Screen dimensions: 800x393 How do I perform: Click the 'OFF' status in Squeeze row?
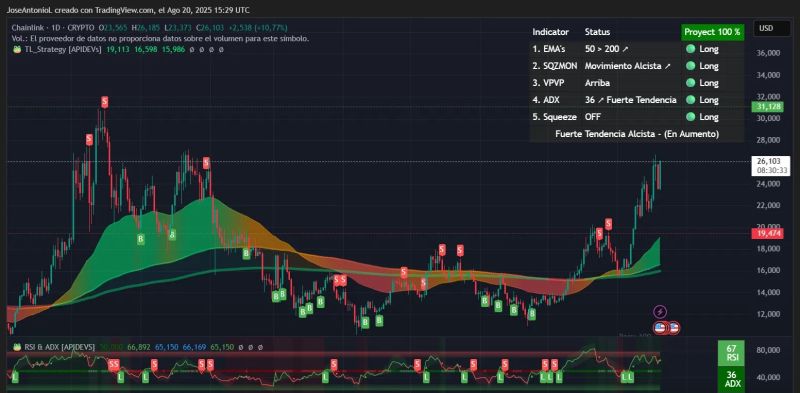[593, 117]
